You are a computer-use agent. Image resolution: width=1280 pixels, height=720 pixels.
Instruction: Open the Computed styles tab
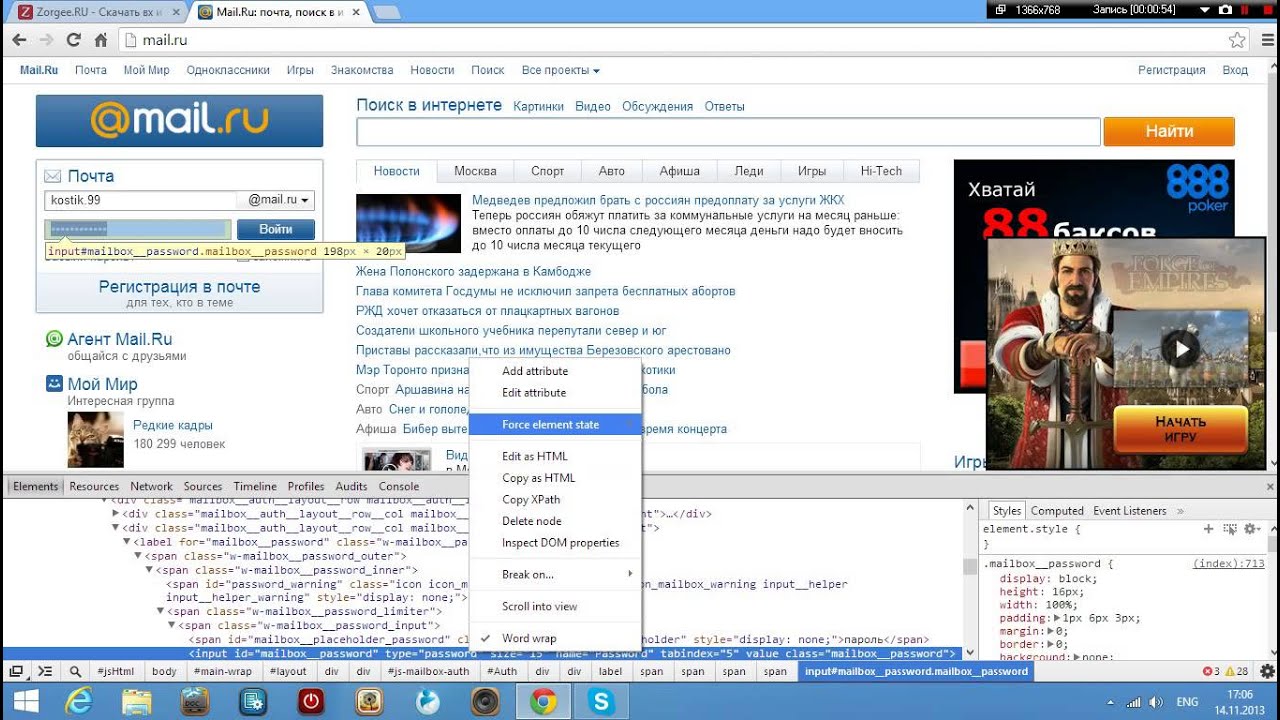[1057, 510]
